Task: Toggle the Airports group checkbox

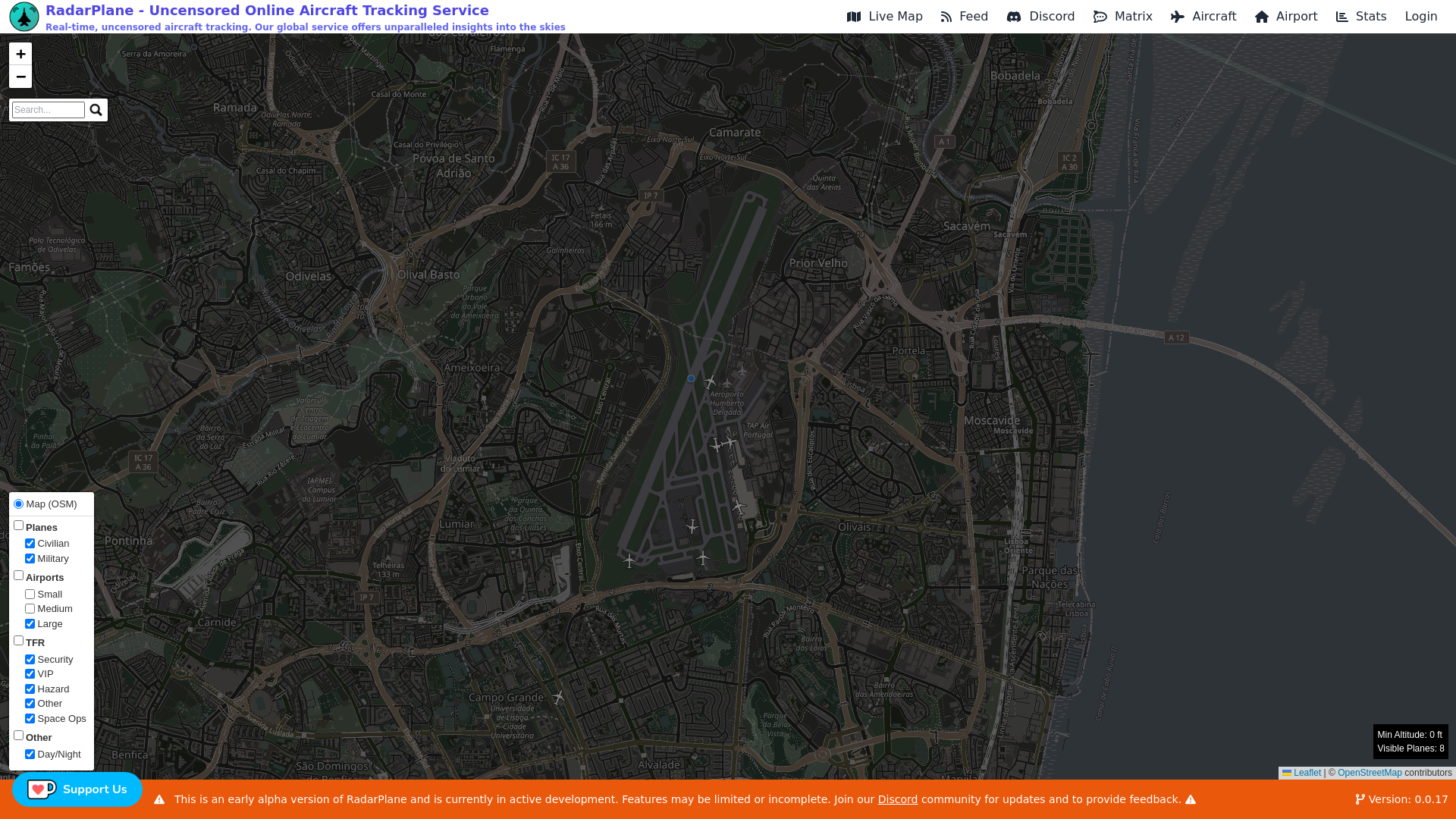Action: tap(19, 576)
